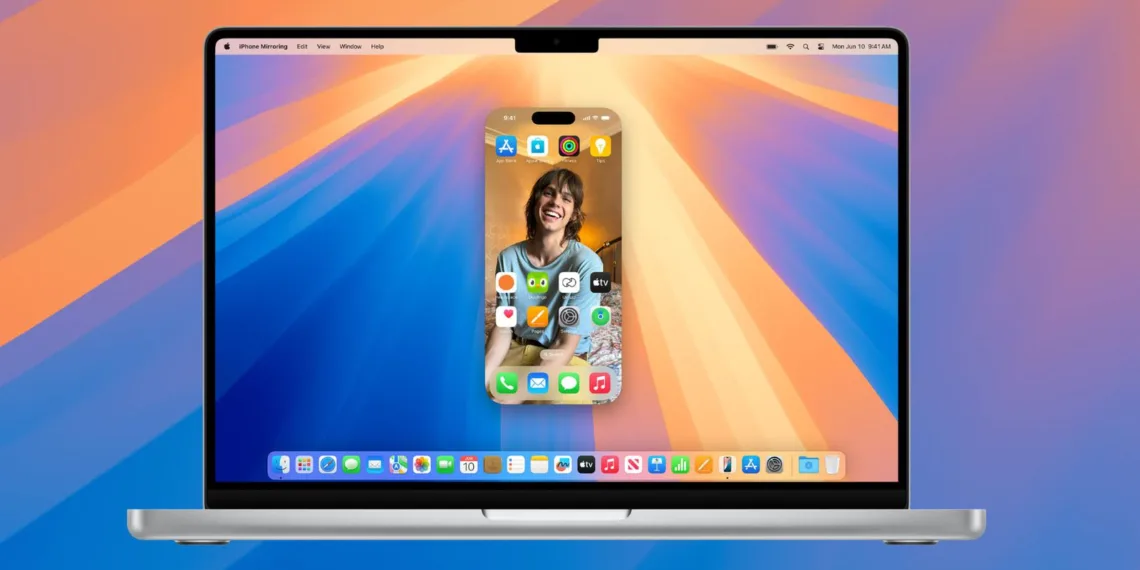The image size is (1140, 570).
Task: Open News from the Dock
Action: coord(633,465)
